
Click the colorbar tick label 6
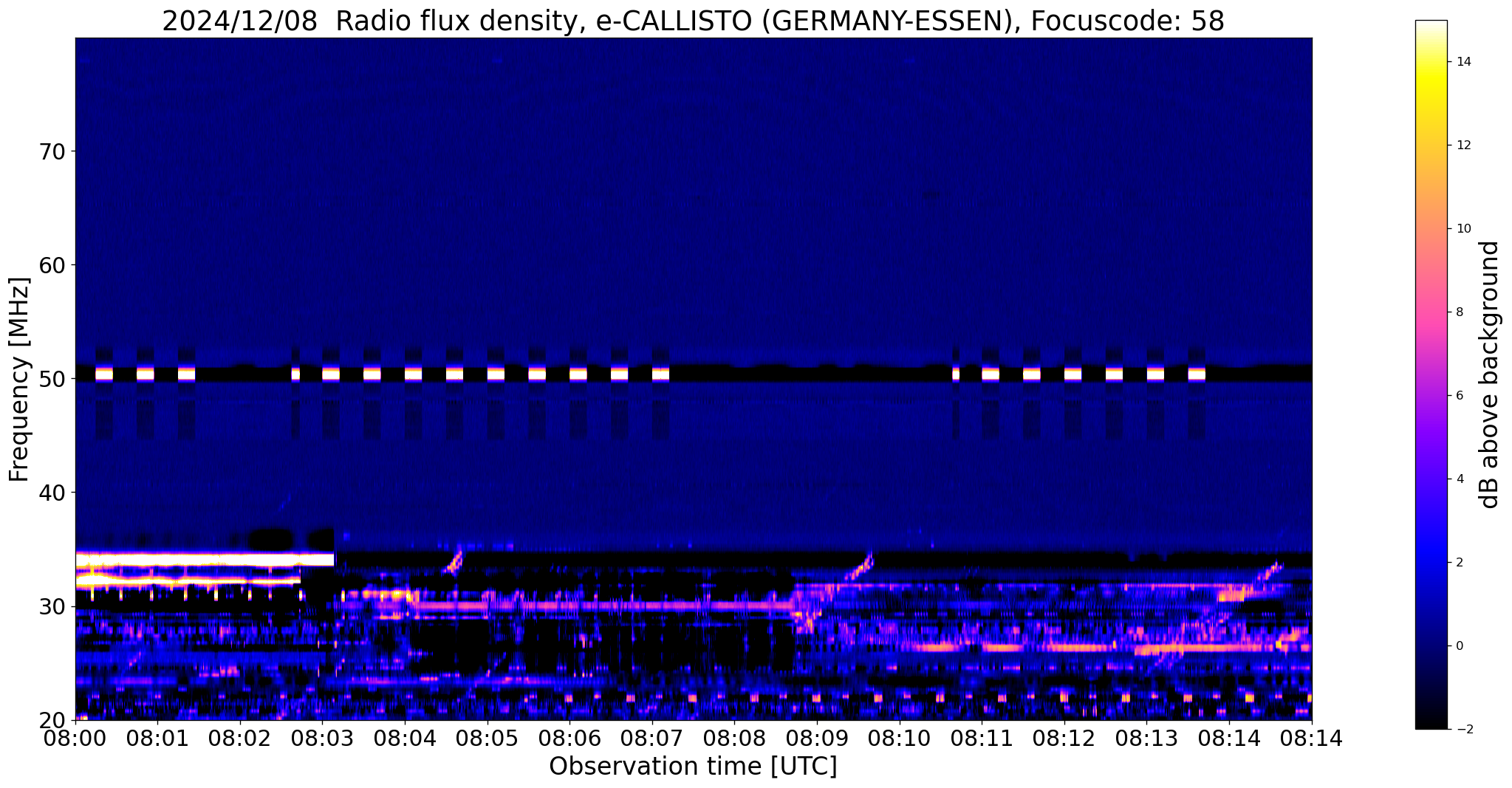(1460, 396)
